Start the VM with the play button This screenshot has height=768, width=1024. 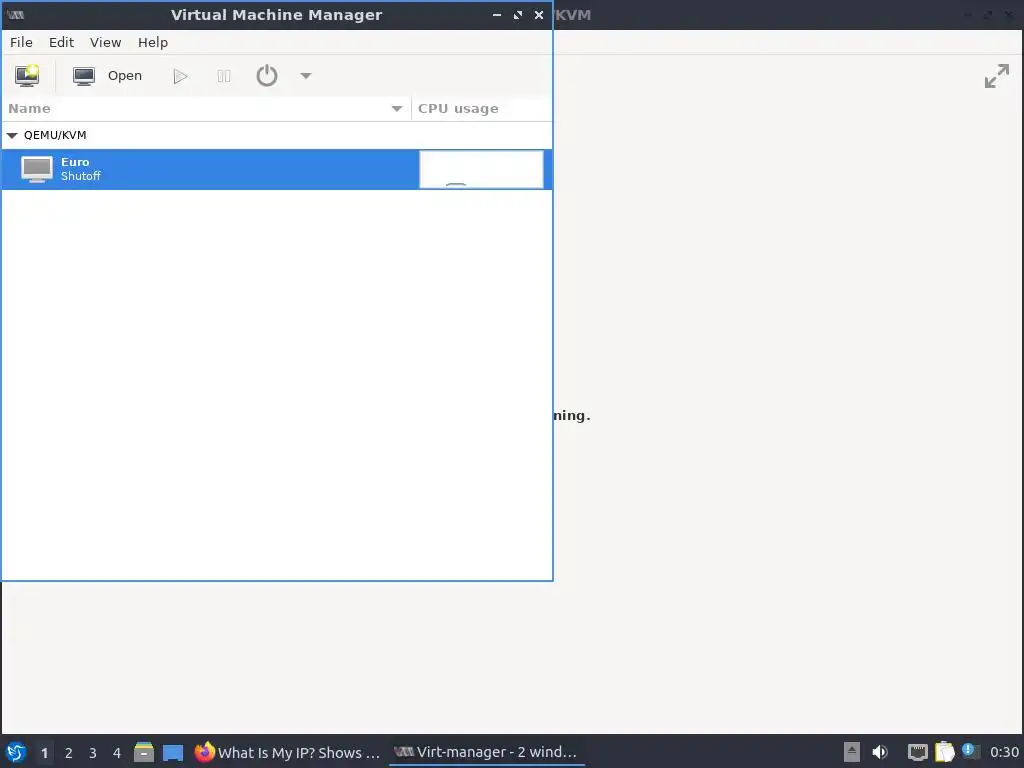180,76
